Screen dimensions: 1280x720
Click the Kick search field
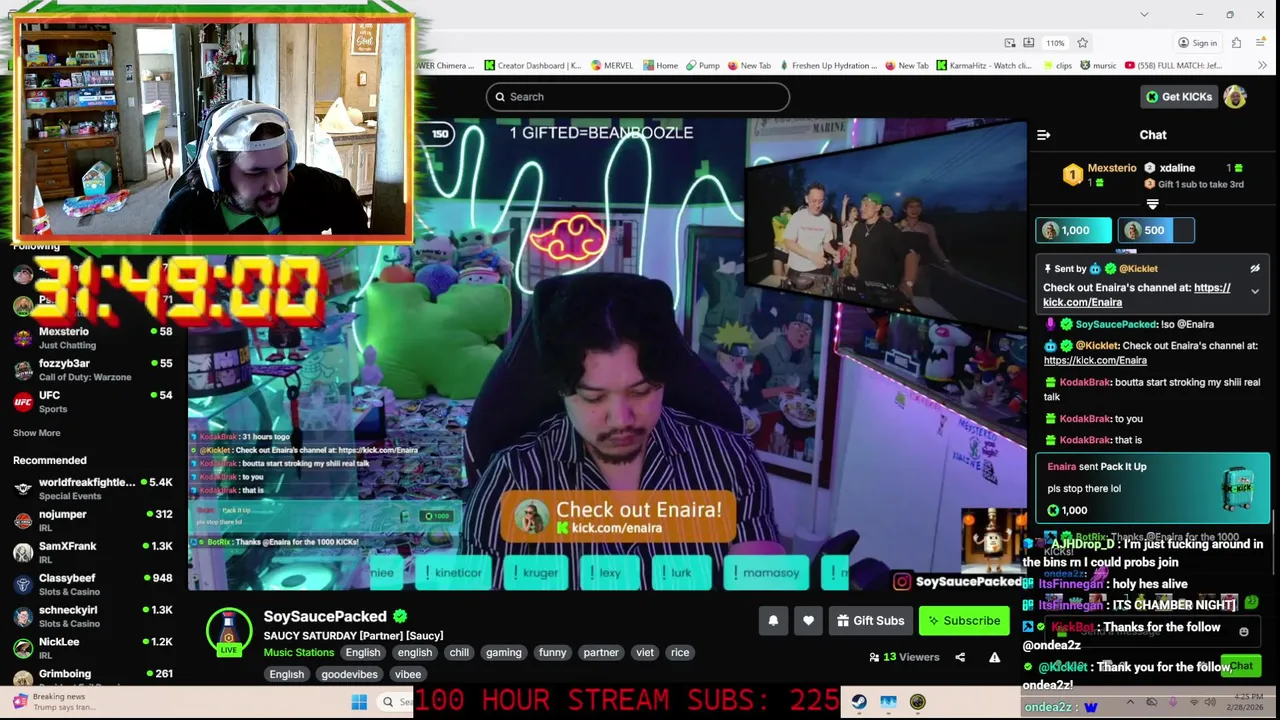[638, 97]
